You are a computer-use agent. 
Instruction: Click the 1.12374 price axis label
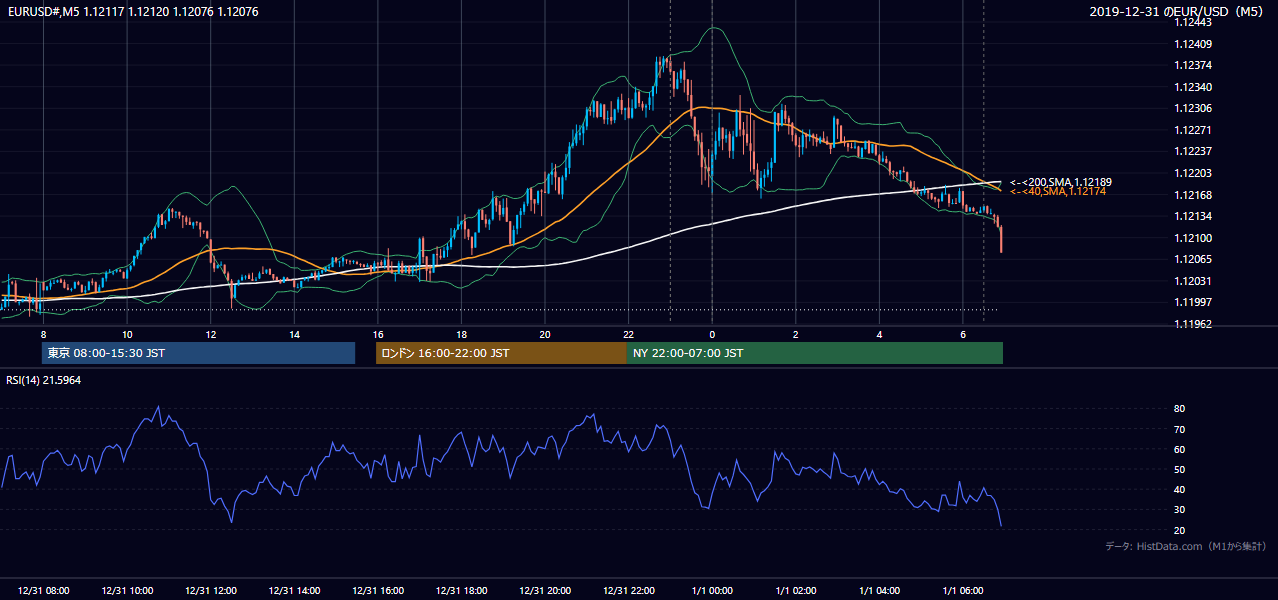tap(1192, 65)
